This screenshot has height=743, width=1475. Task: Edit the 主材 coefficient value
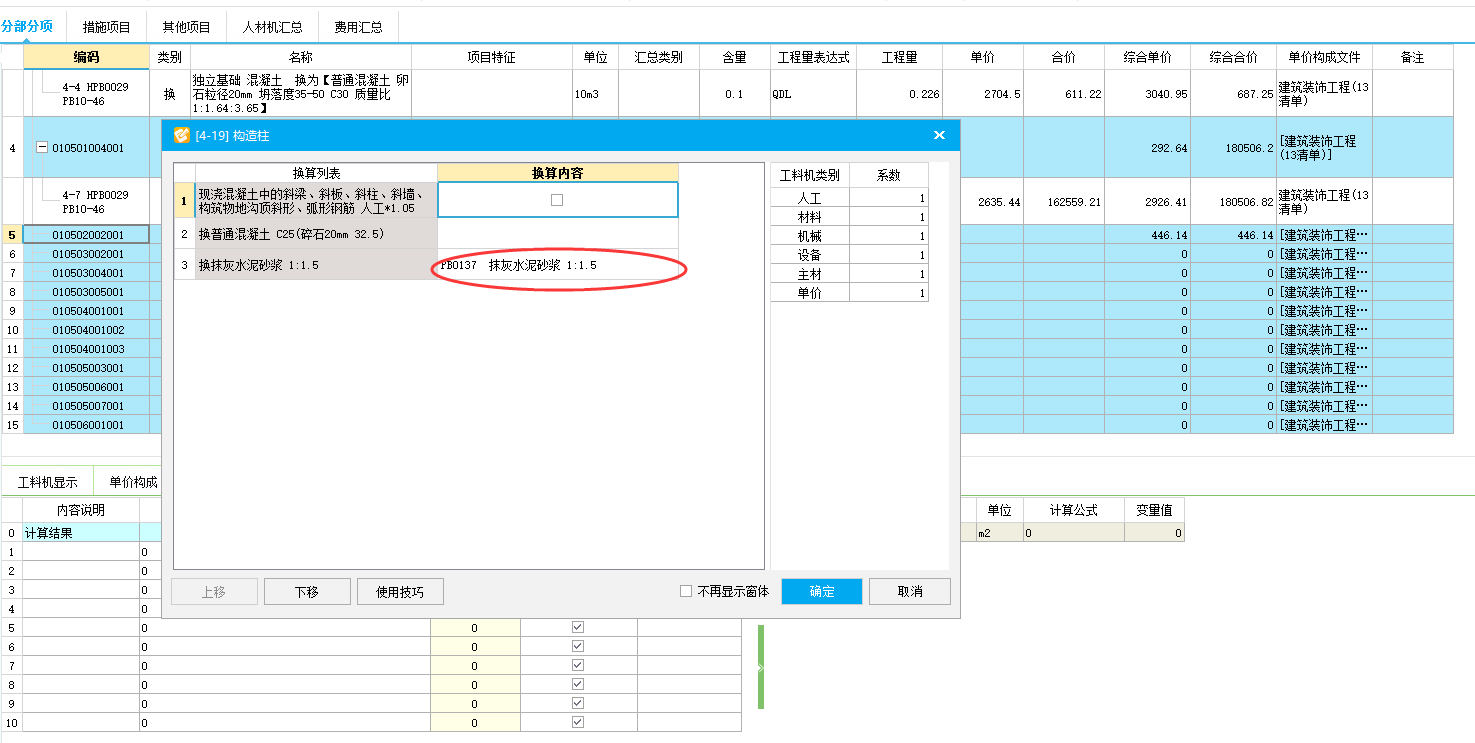(888, 274)
